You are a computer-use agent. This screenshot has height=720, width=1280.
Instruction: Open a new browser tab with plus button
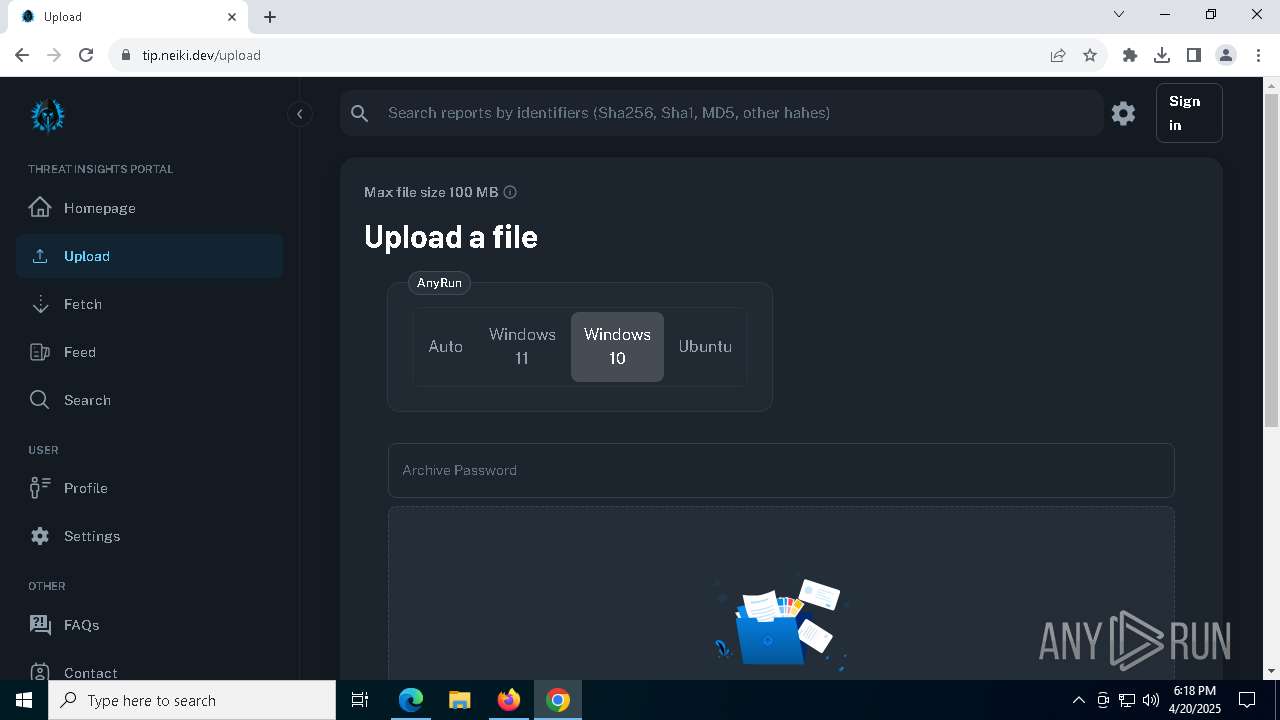270,17
